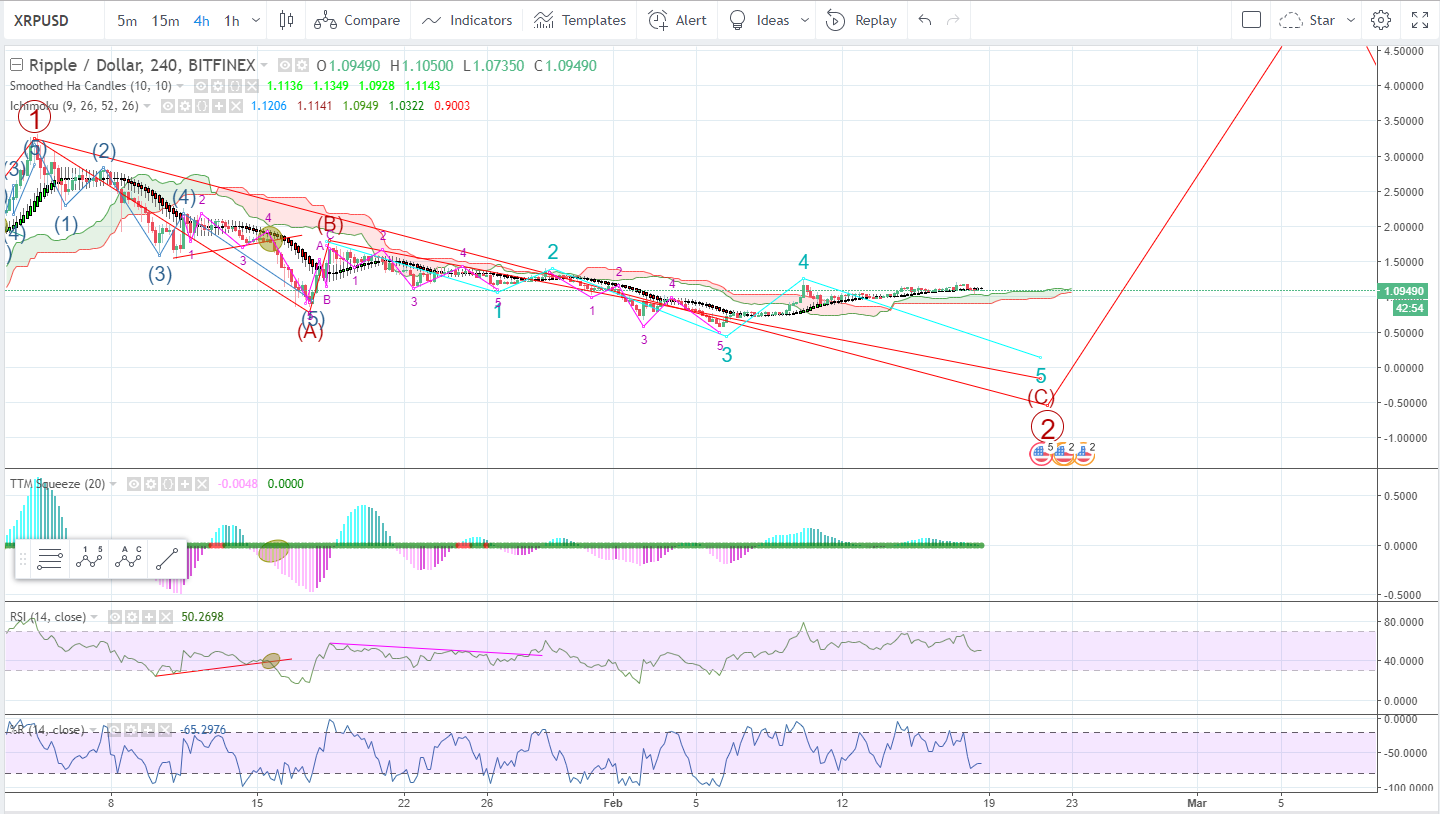This screenshot has height=814, width=1440.
Task: Open Ichimoku settings gear
Action: point(185,106)
